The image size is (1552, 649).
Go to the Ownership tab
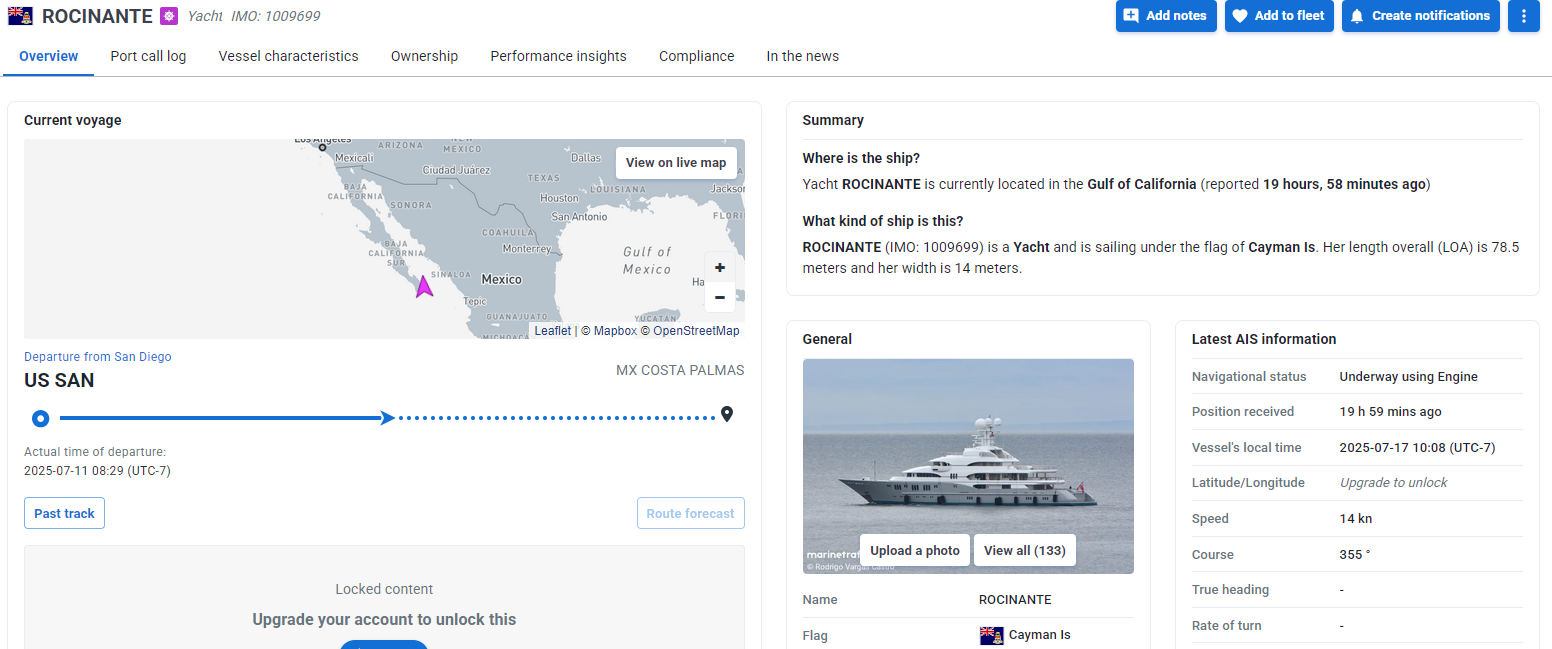[x=424, y=56]
